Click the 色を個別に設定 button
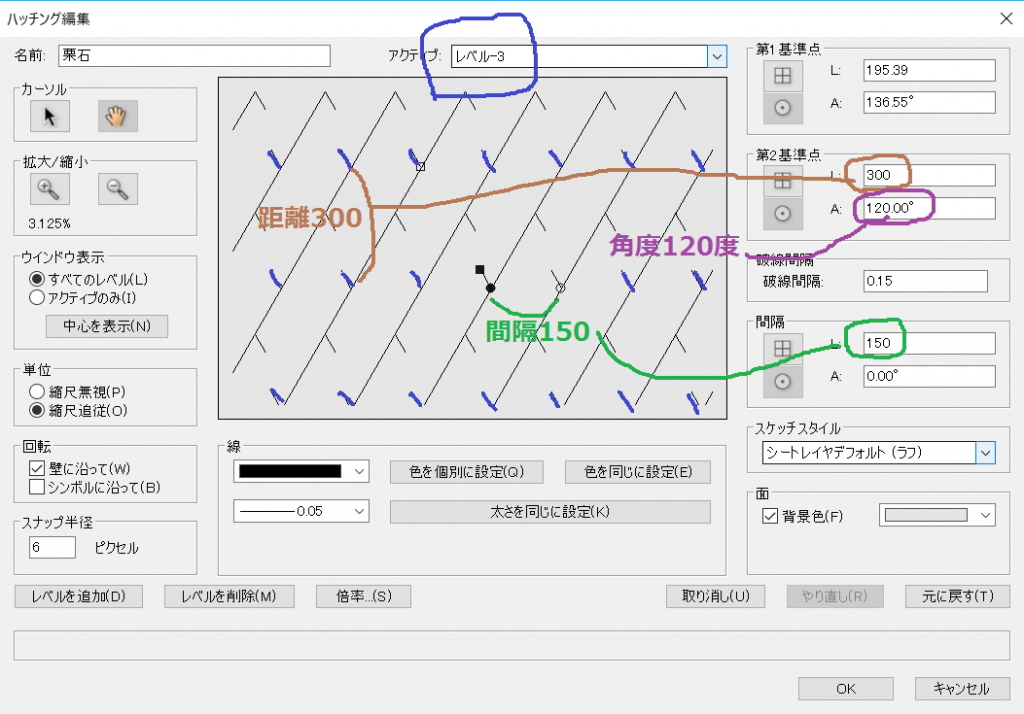 pos(468,472)
